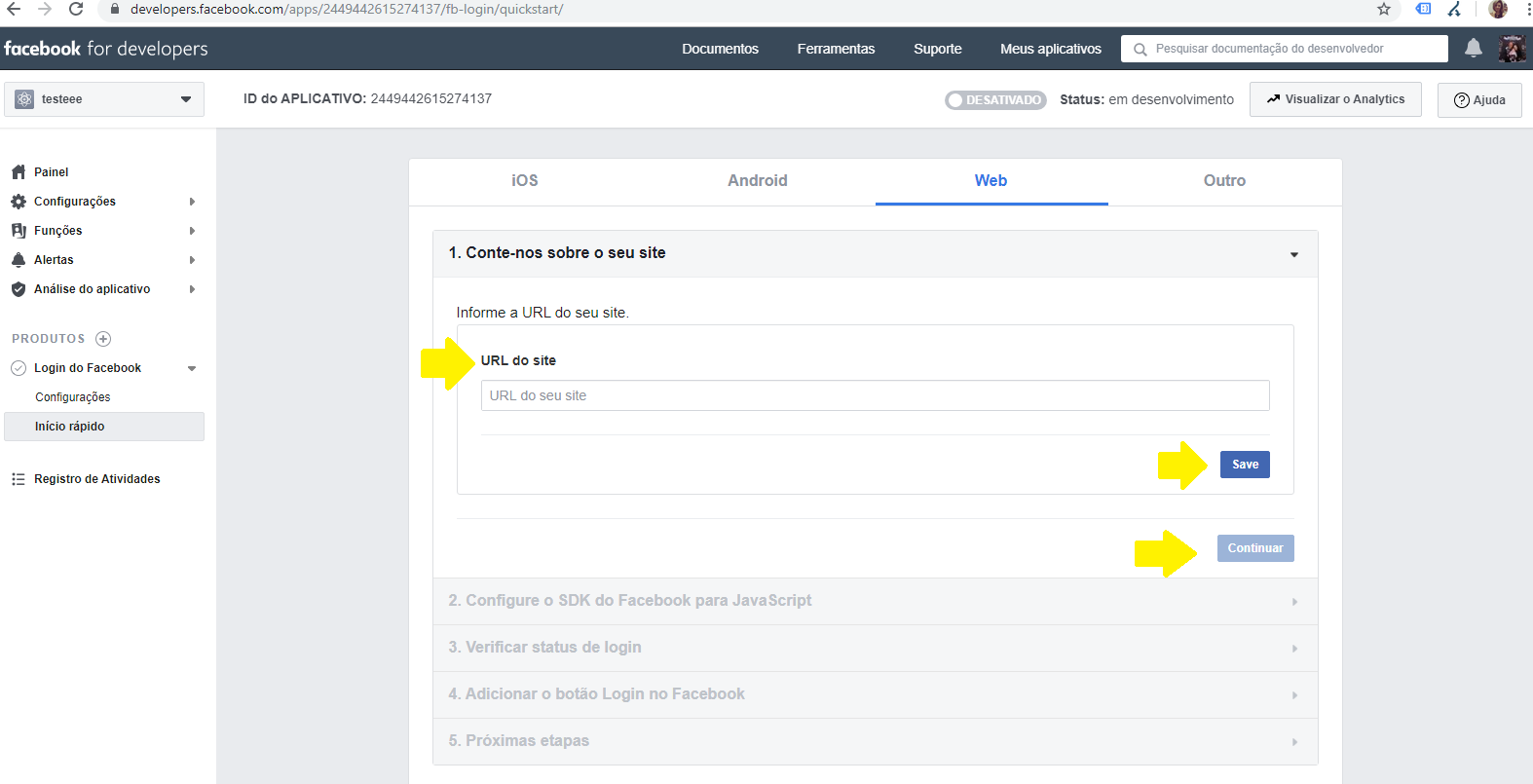Click the Login do Facebook checkmark icon
This screenshot has width=1533, height=784.
(19, 368)
